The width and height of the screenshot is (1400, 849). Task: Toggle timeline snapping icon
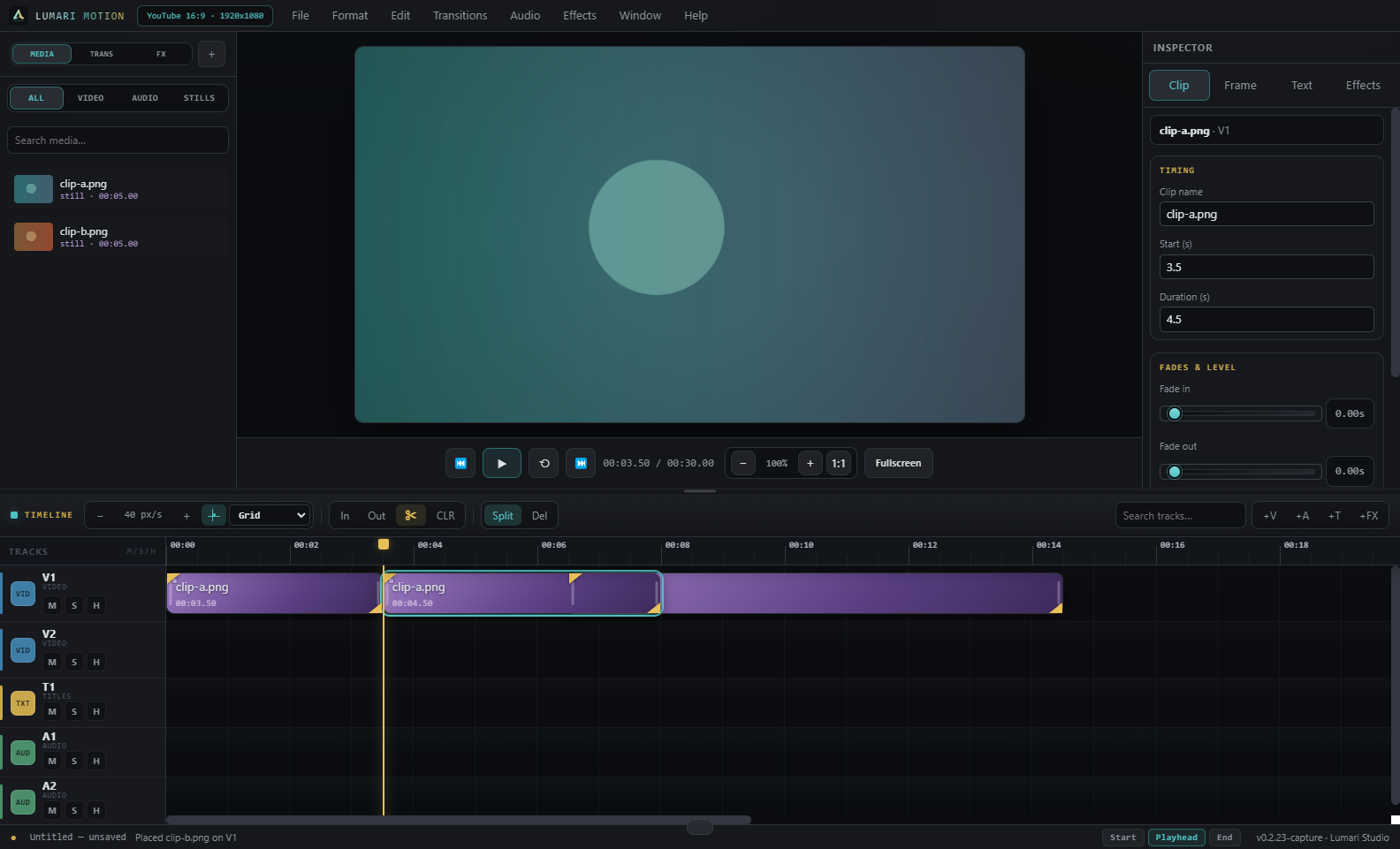coord(213,515)
